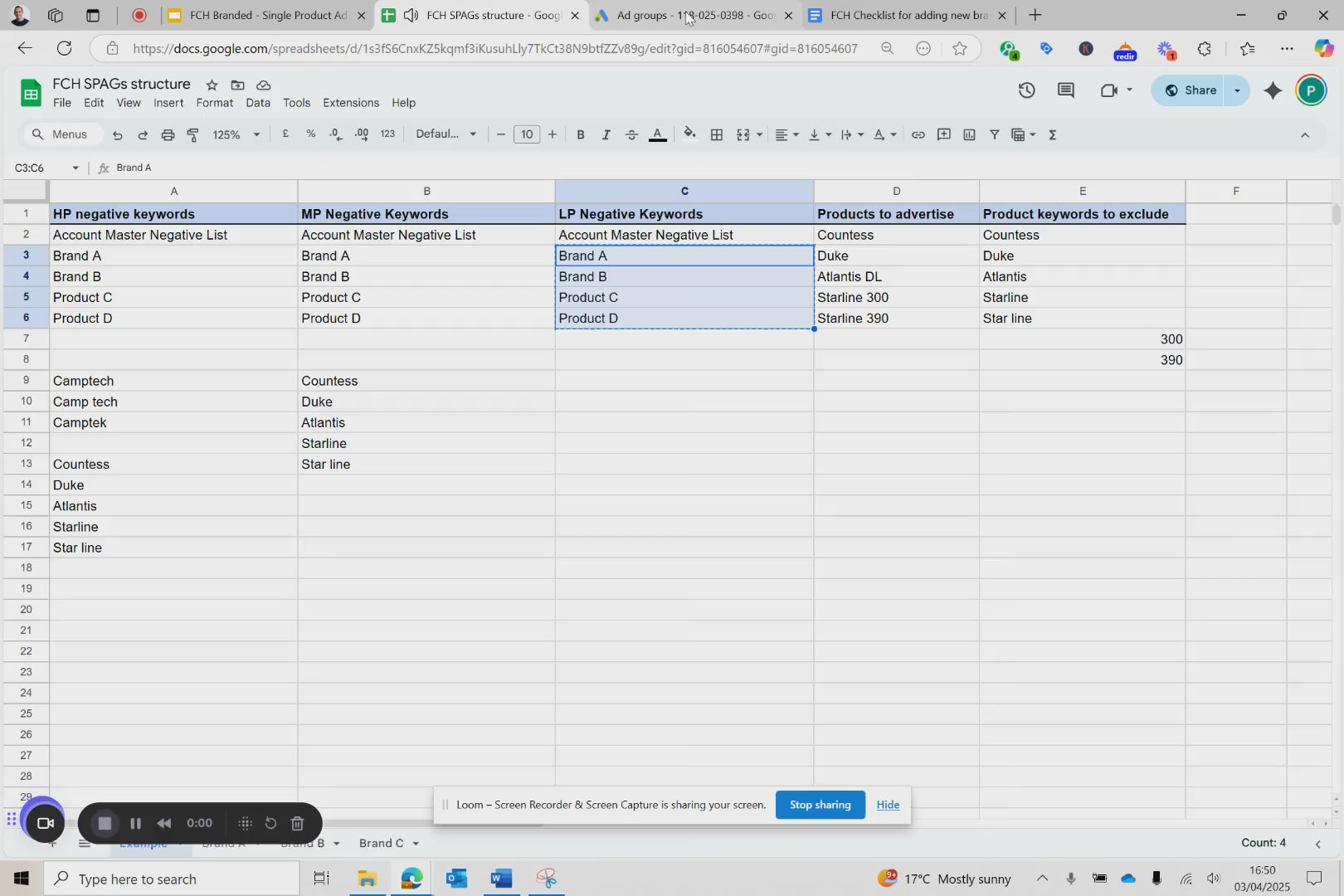
Task: Print the spreadsheet using the printer icon
Action: pyautogui.click(x=168, y=134)
